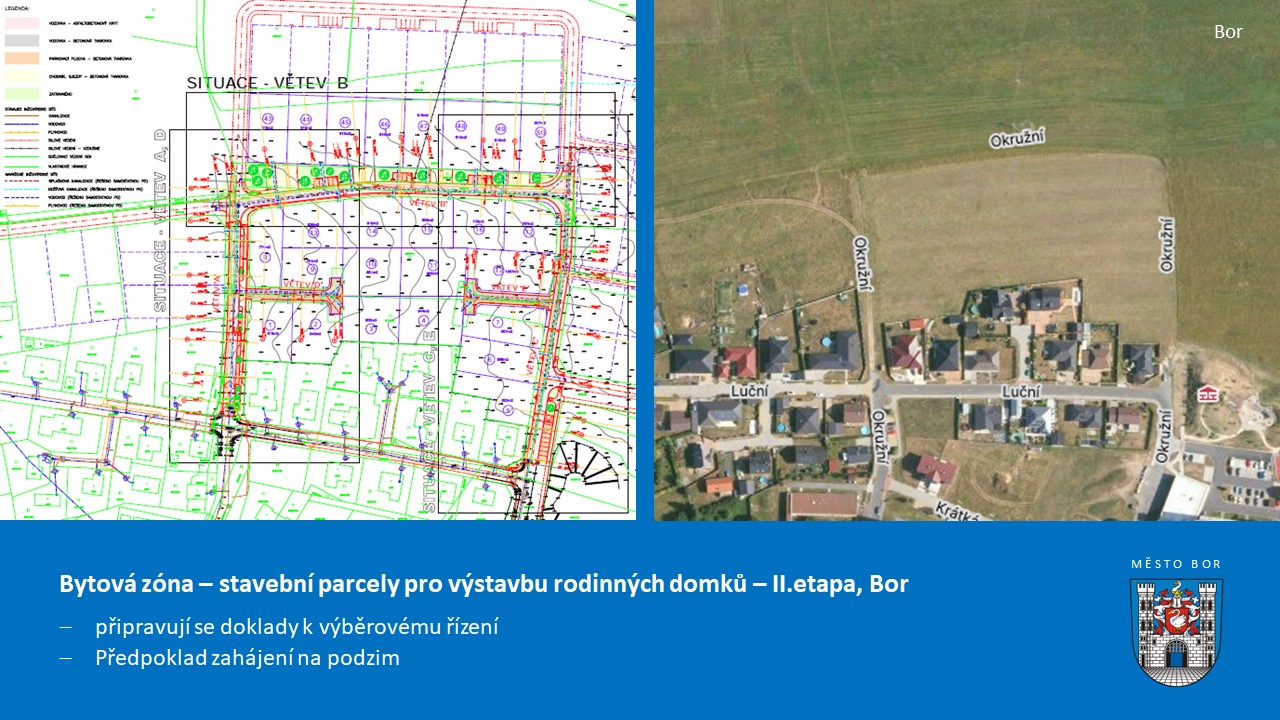Click the bullet about "výběrovému řízení"
Screen dimensions: 1280x720
pos(297,627)
